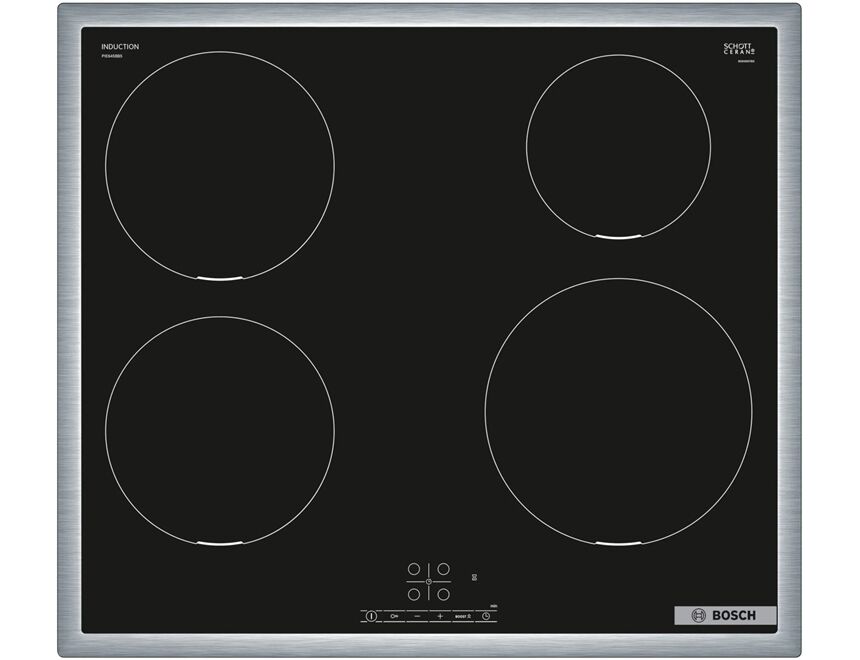Select the rear-left zone selector circle

(414, 569)
